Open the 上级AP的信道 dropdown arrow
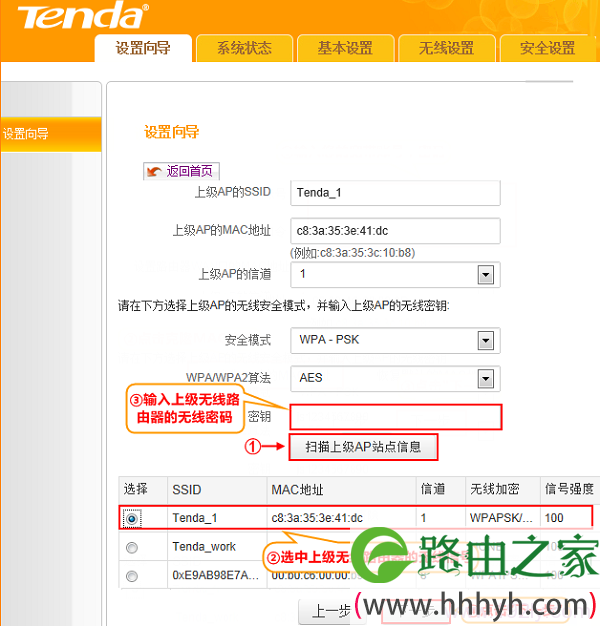 pyautogui.click(x=485, y=275)
